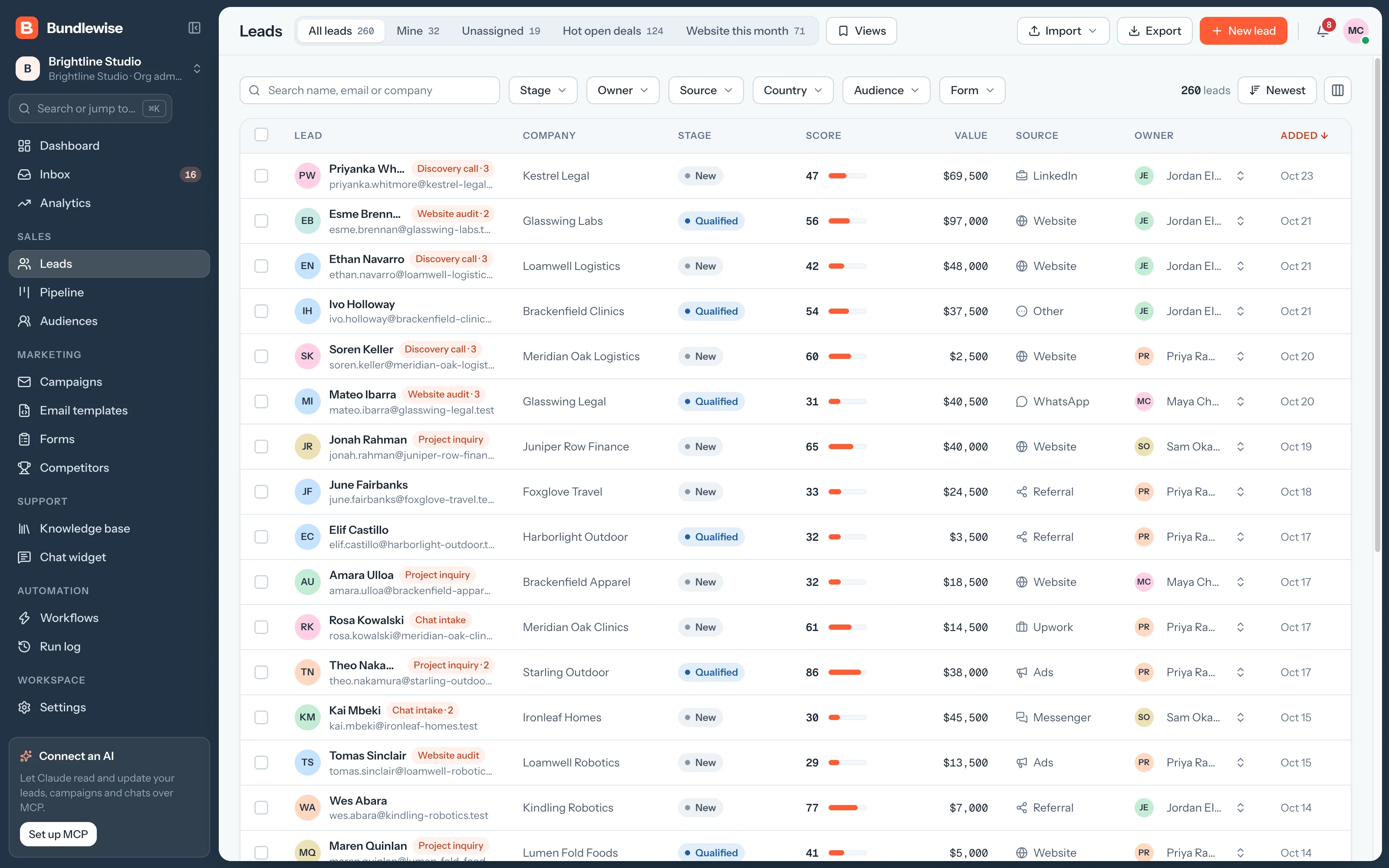Click the Set up MCP button

coord(58,834)
